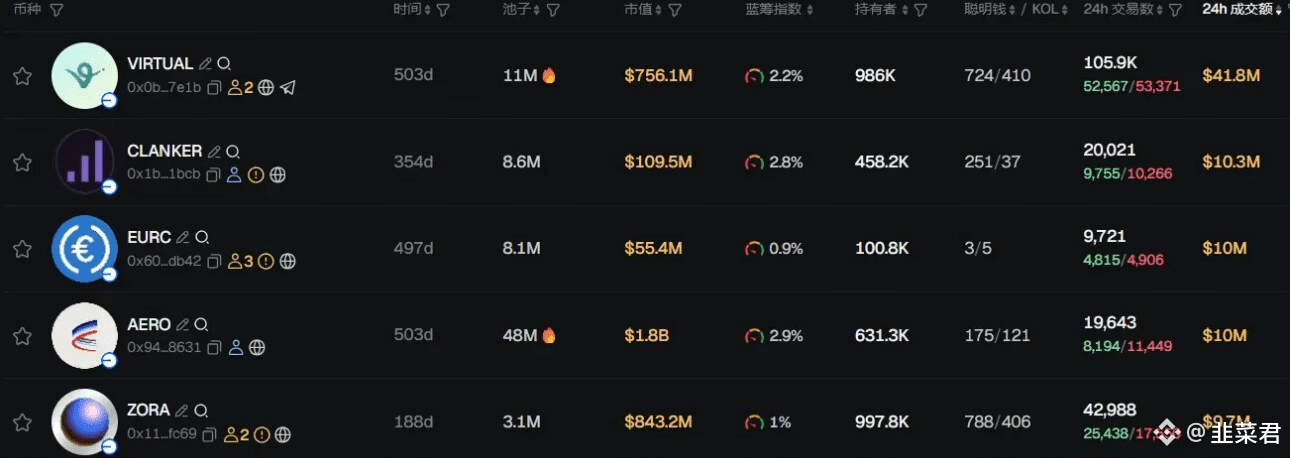Click the search icon beside EURC
The height and width of the screenshot is (458, 1290).
pos(202,238)
